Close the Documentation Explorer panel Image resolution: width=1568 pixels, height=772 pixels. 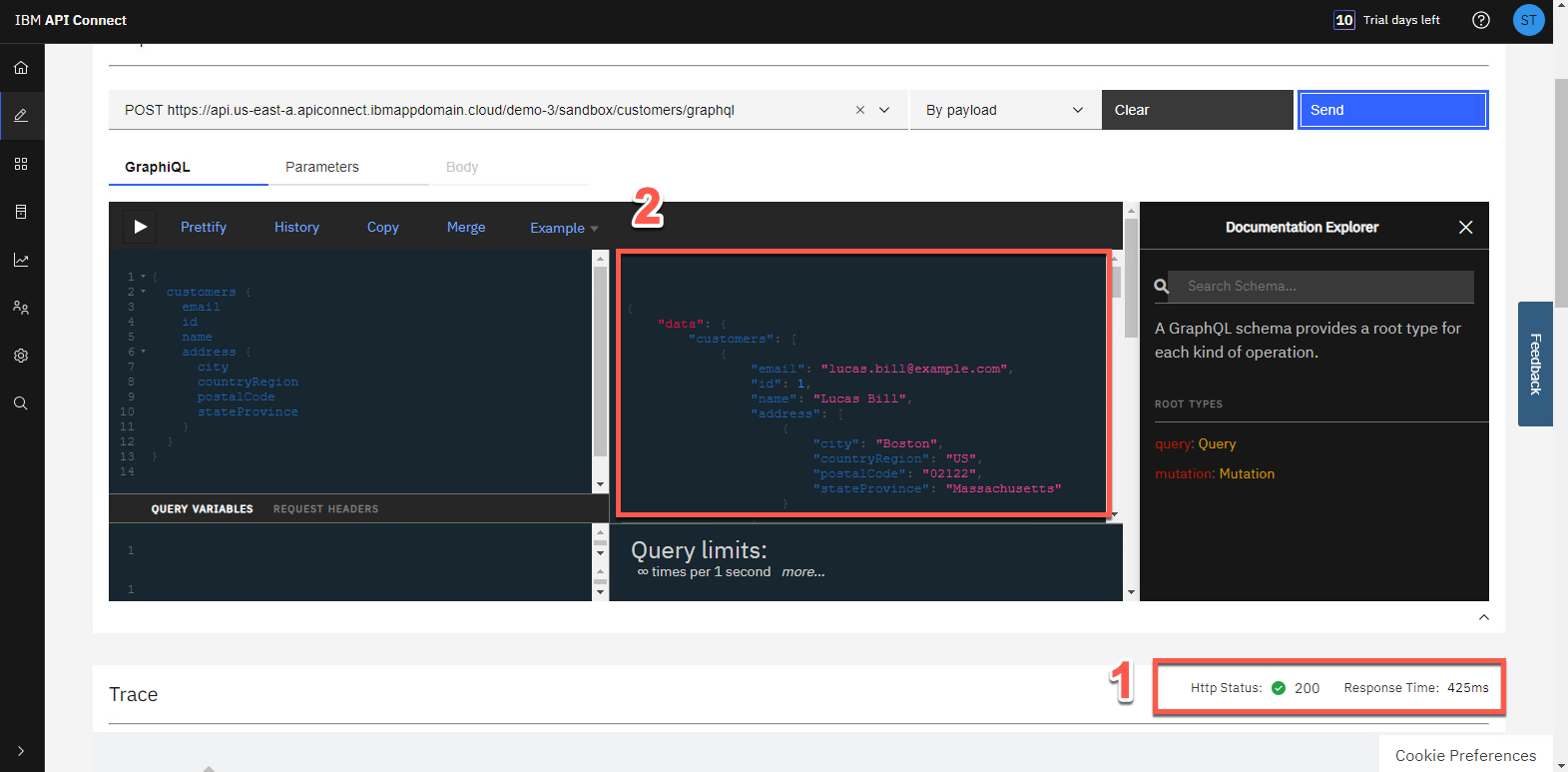tap(1465, 228)
